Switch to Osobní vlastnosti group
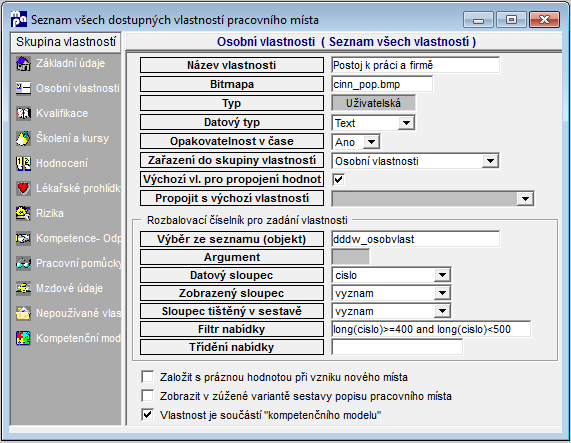The width and height of the screenshot is (571, 443). (78, 88)
